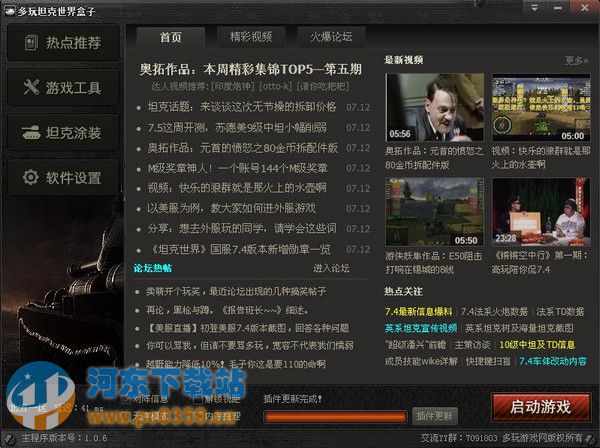The height and width of the screenshot is (448, 600).
Task: Open news 坦克话题:来谈谈这次无节操的拆卸价格
Action: (242, 107)
